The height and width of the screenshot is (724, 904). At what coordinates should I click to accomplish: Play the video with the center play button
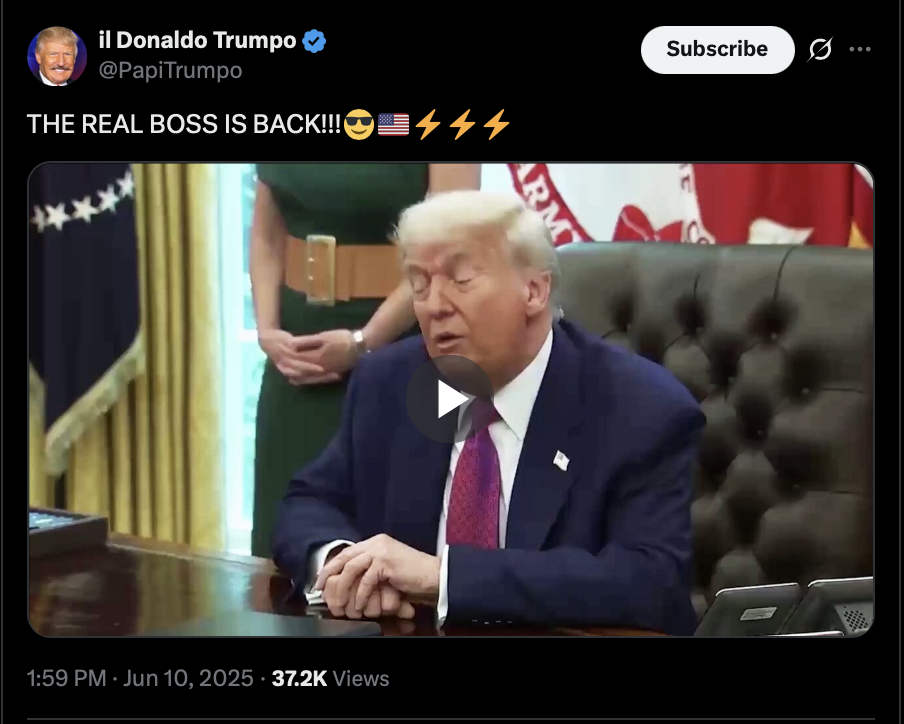pyautogui.click(x=450, y=399)
